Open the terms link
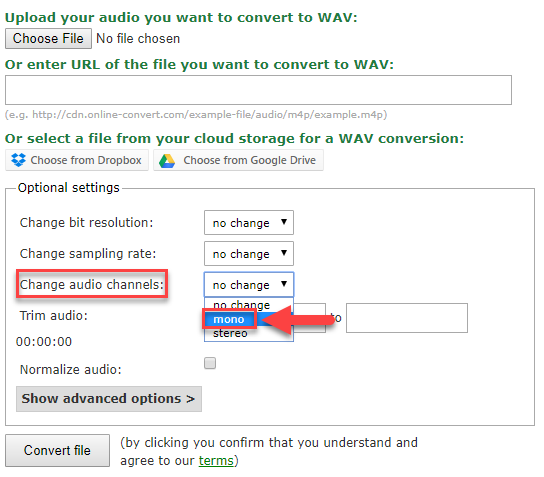This screenshot has height=477, width=544. point(216,461)
